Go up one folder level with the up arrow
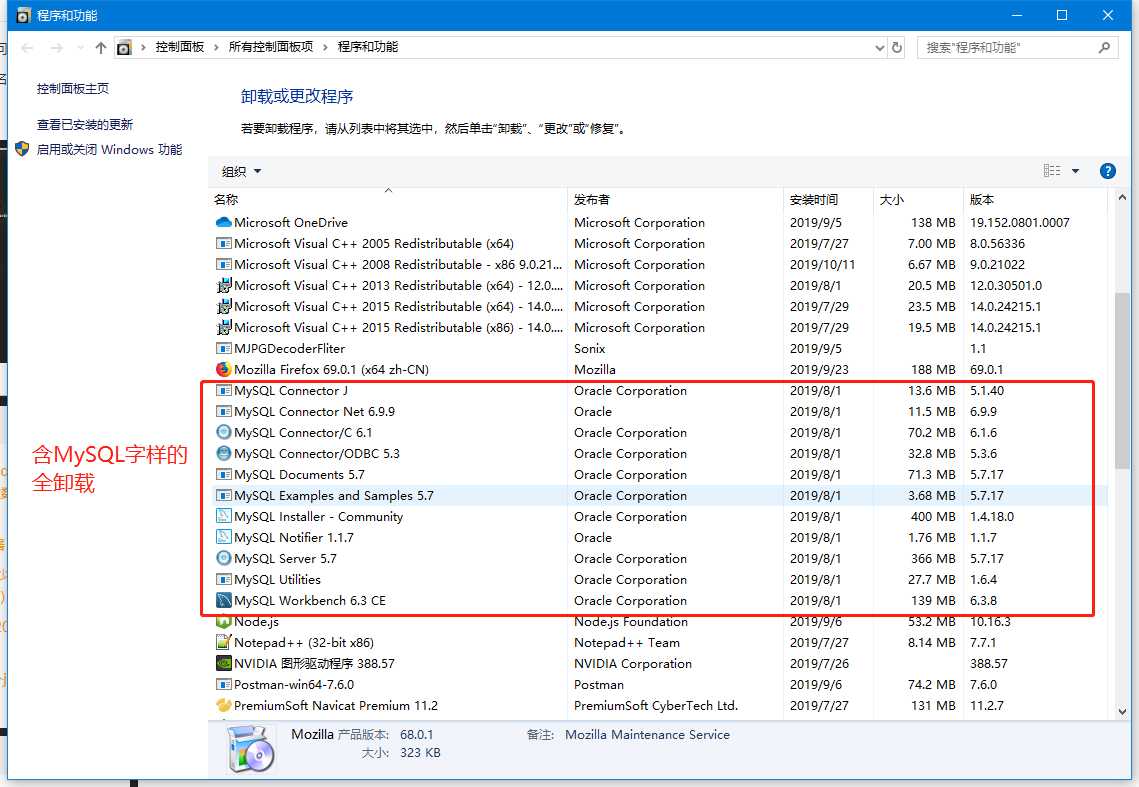Screen dimensions: 1139x787 click(100, 48)
